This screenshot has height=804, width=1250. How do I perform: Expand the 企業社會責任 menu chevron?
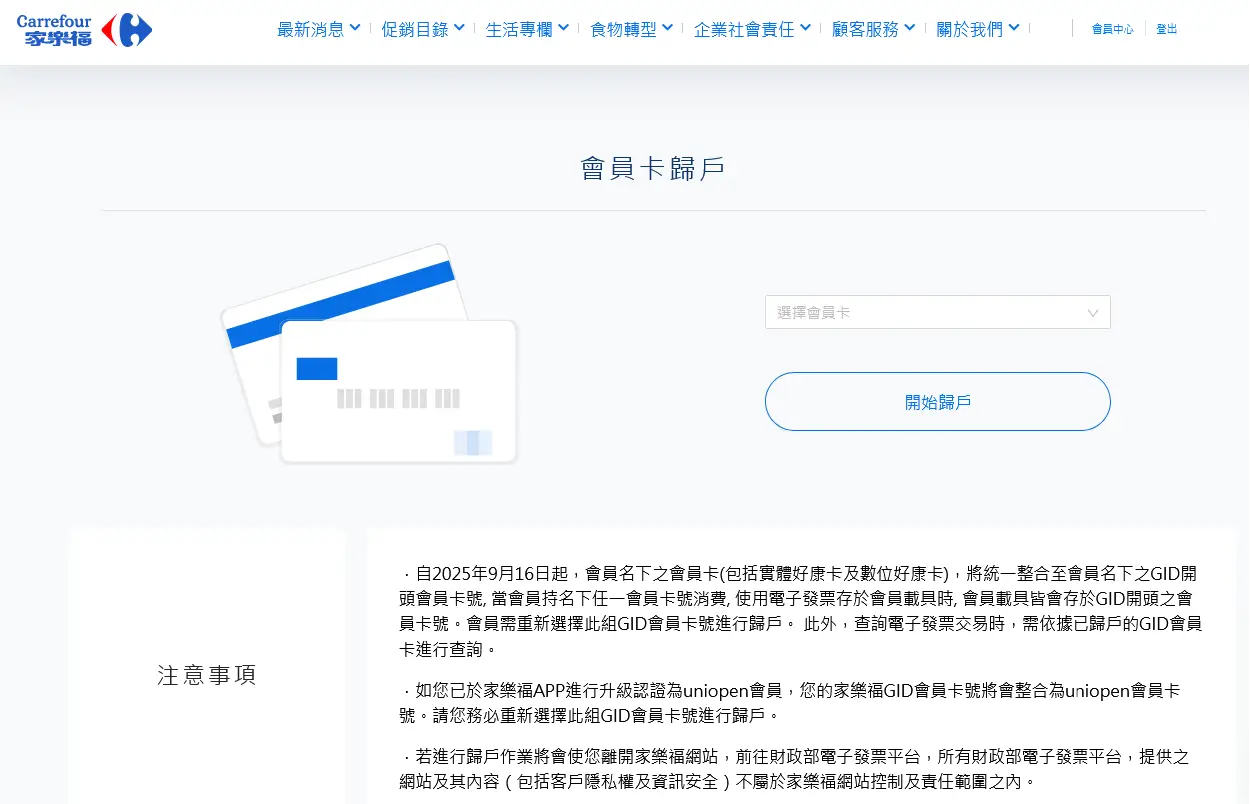point(805,28)
